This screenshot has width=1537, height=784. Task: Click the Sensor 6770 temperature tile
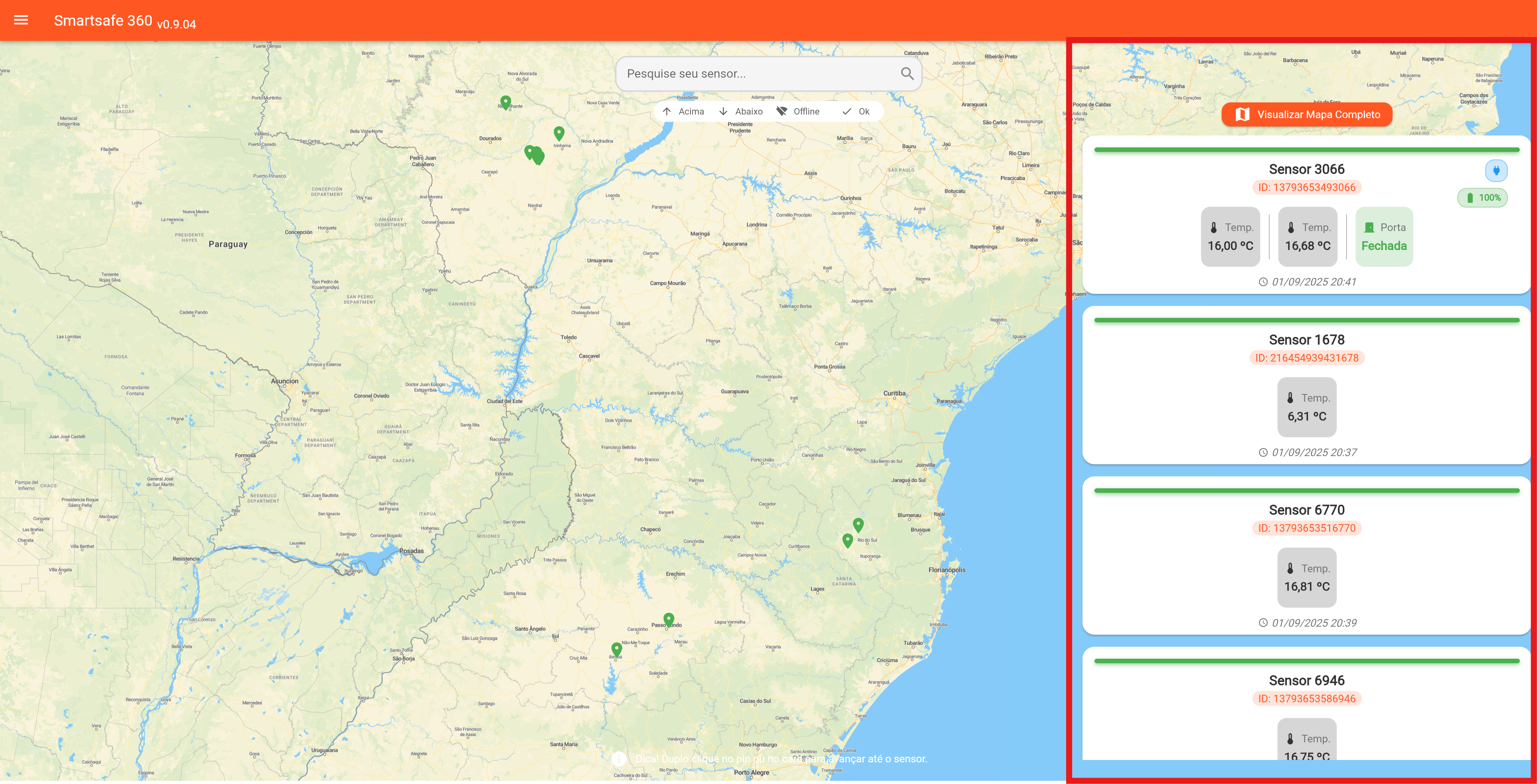1306,577
